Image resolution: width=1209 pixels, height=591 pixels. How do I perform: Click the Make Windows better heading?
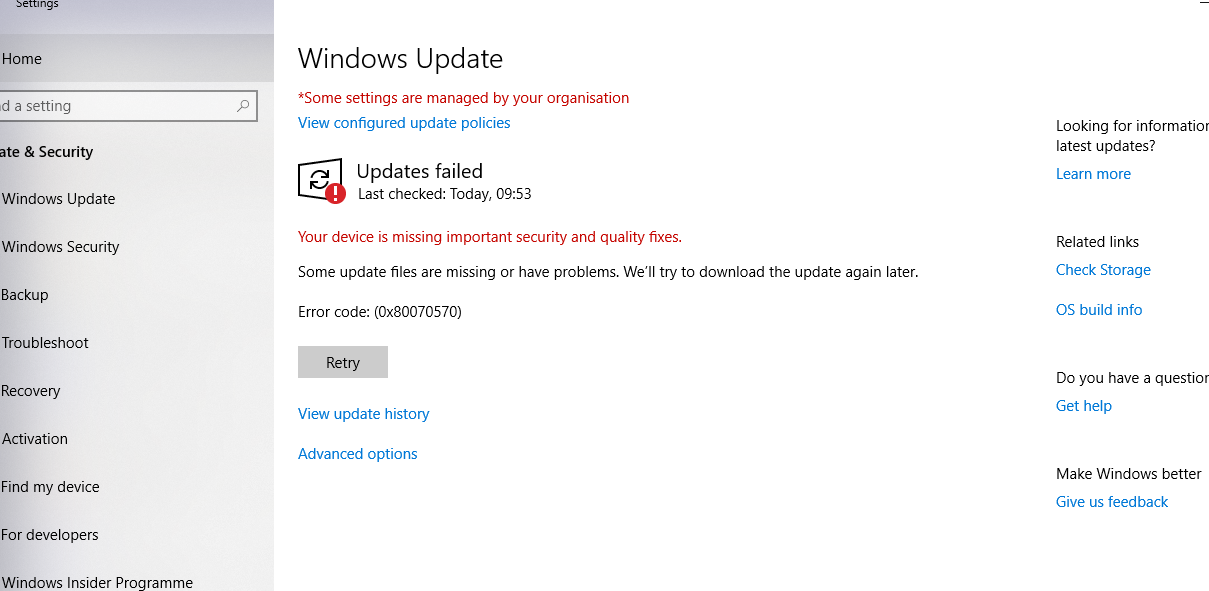click(x=1128, y=474)
